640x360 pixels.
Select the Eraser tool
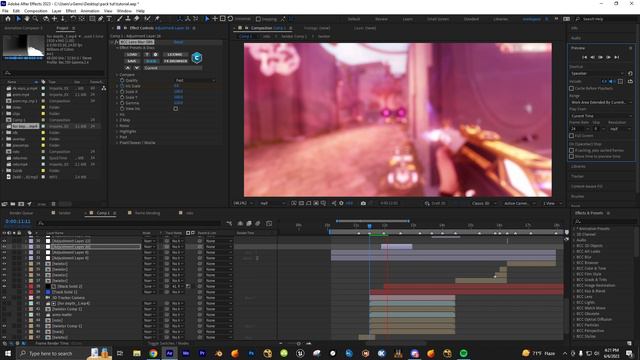pyautogui.click(x=137, y=19)
